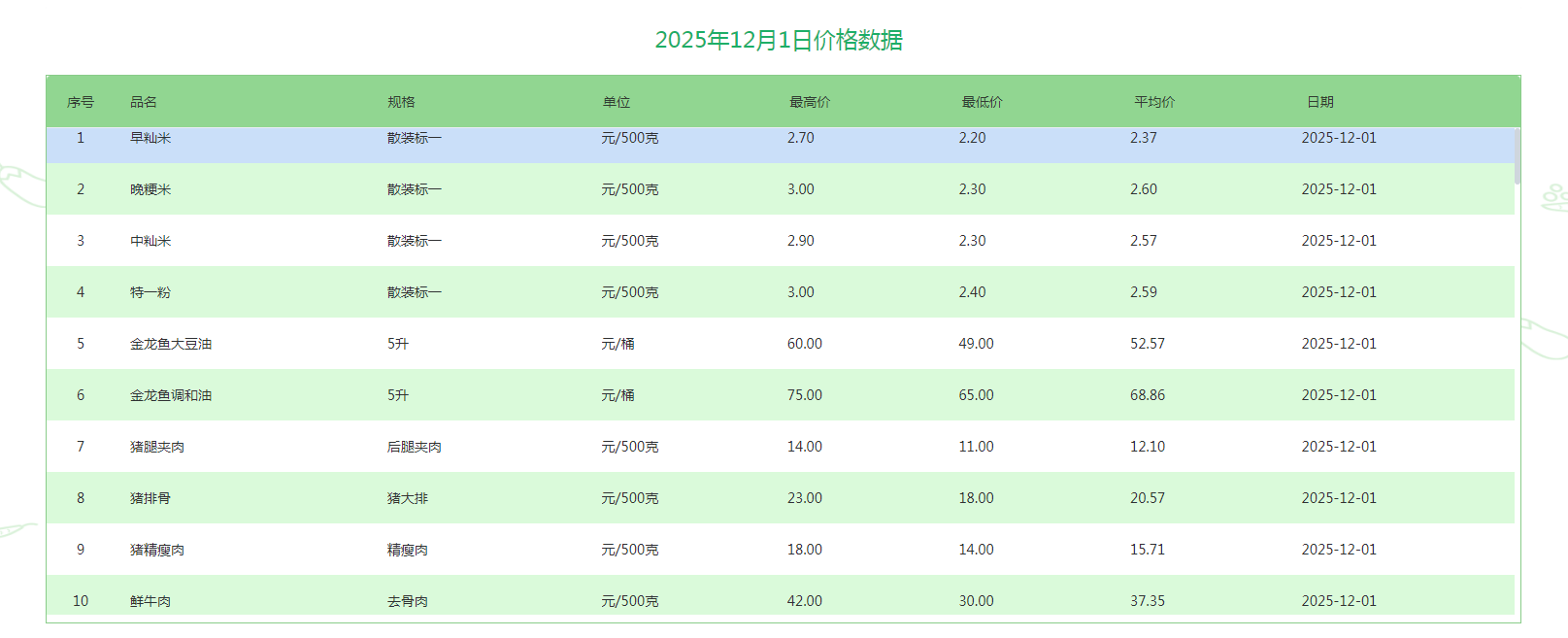This screenshot has width=1568, height=638.
Task: Click the 最高价 column header
Action: (x=809, y=102)
